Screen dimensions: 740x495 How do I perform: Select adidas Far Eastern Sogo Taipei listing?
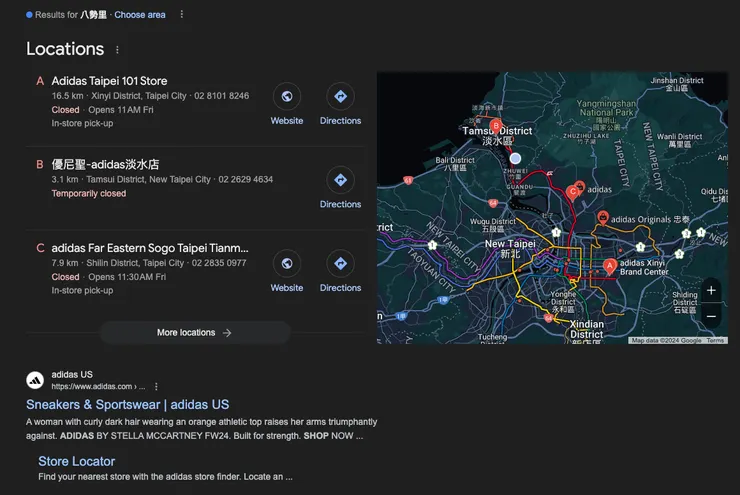(150, 248)
